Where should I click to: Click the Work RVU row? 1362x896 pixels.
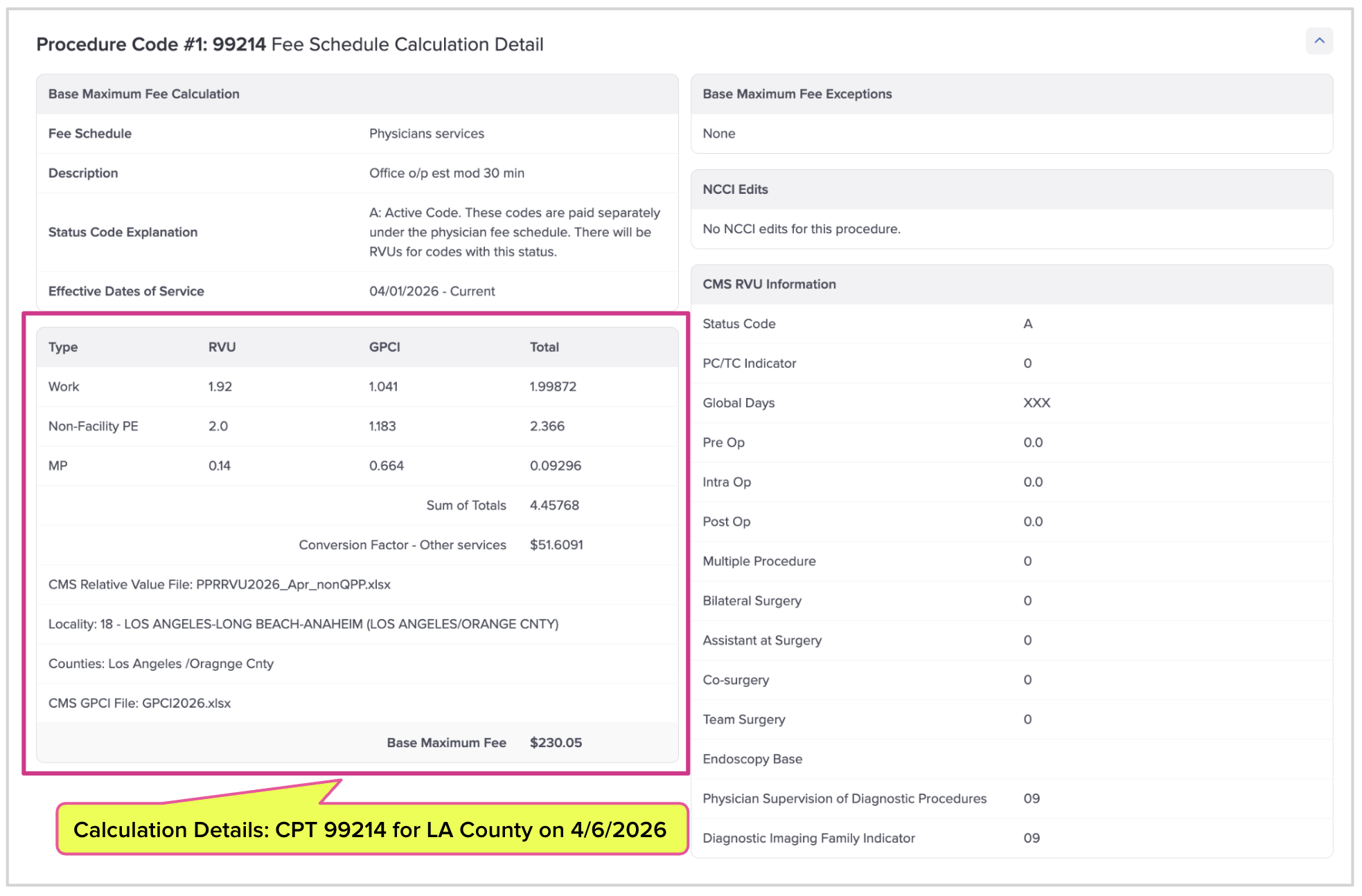[x=64, y=387]
